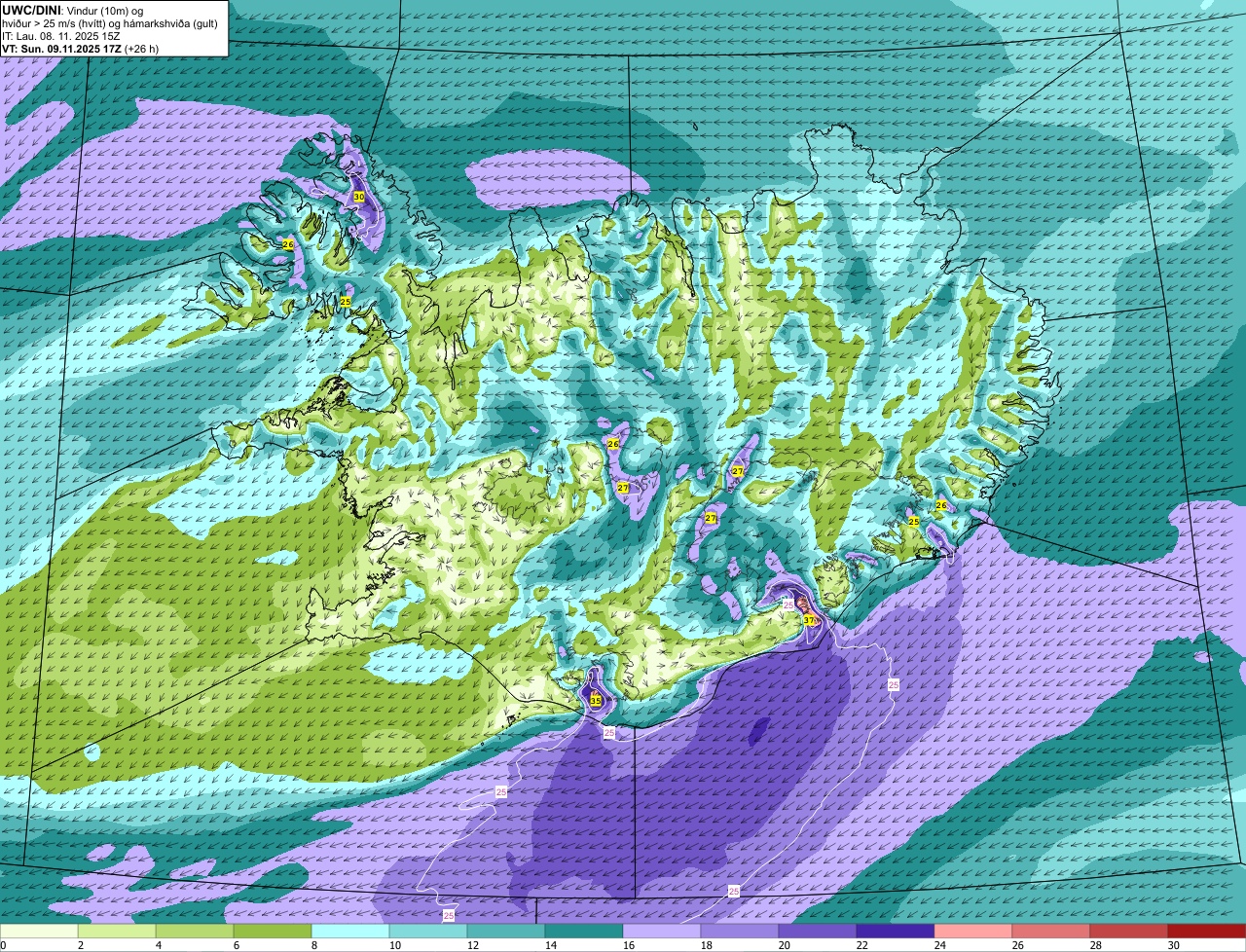Viewport: 1246px width, 952px height.
Task: Click the 0–2 m/s pale yellow legend swatch
Action: click(40, 931)
